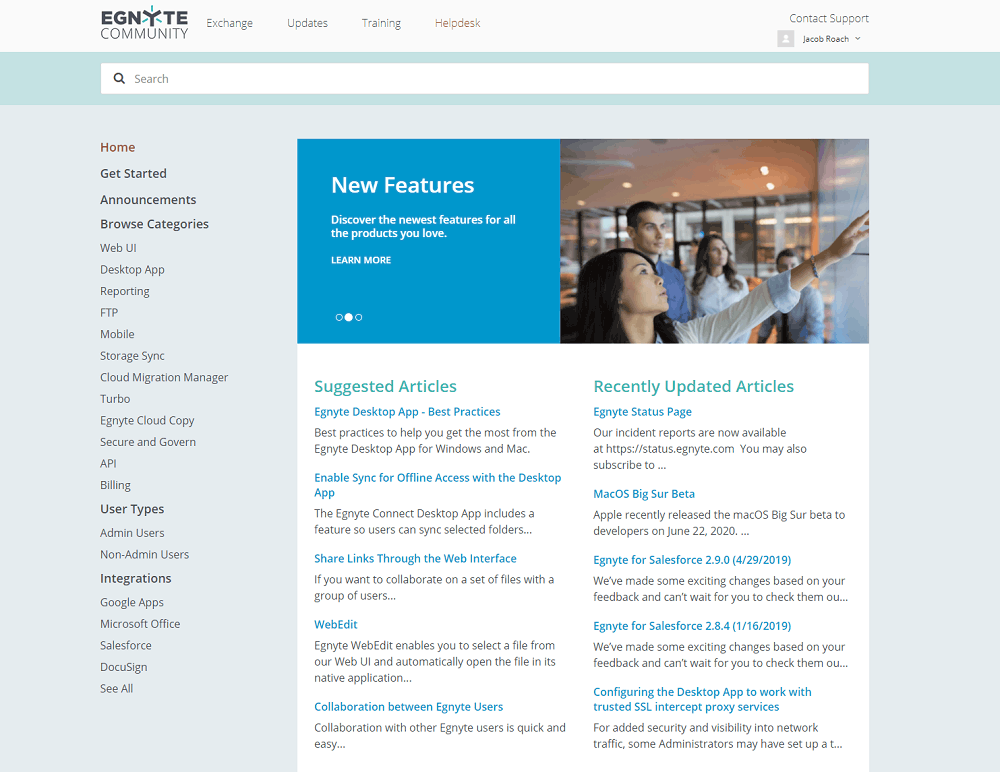Open the Microsoft Office integration
Viewport: 1000px width, 772px height.
(x=140, y=624)
